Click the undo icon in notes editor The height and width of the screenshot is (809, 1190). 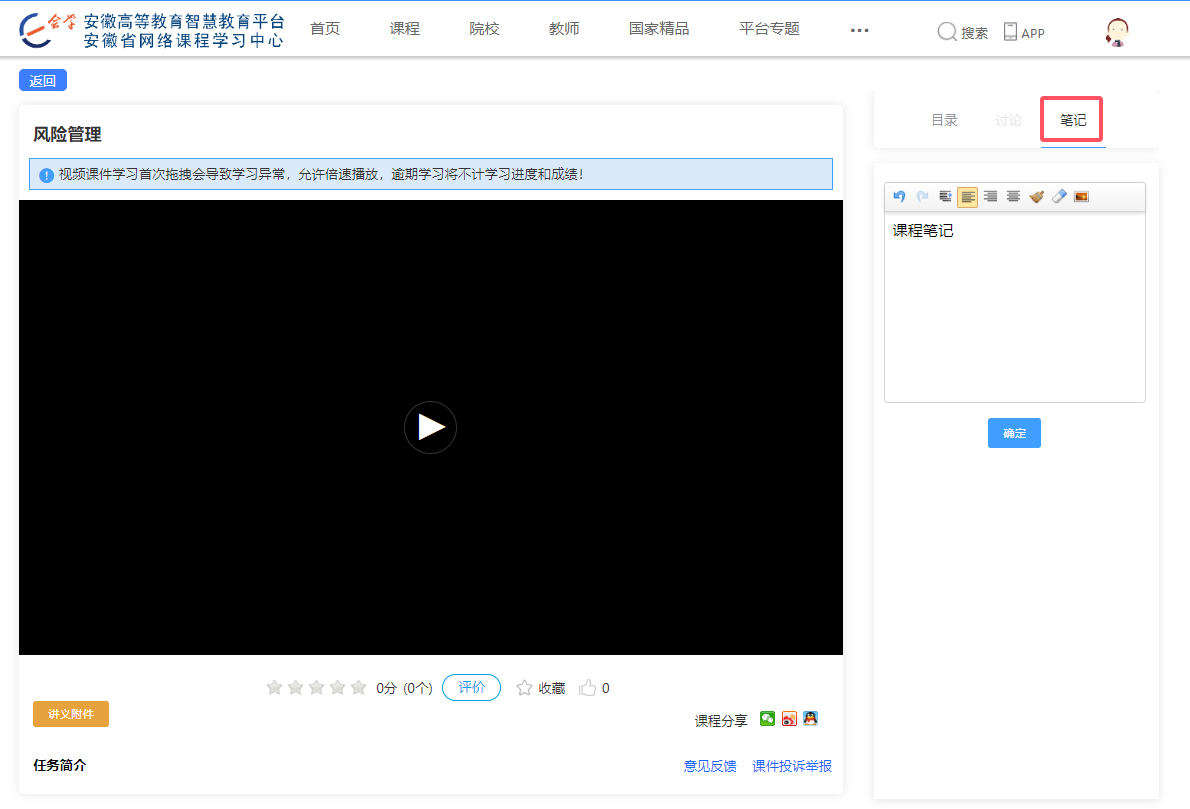tap(899, 197)
